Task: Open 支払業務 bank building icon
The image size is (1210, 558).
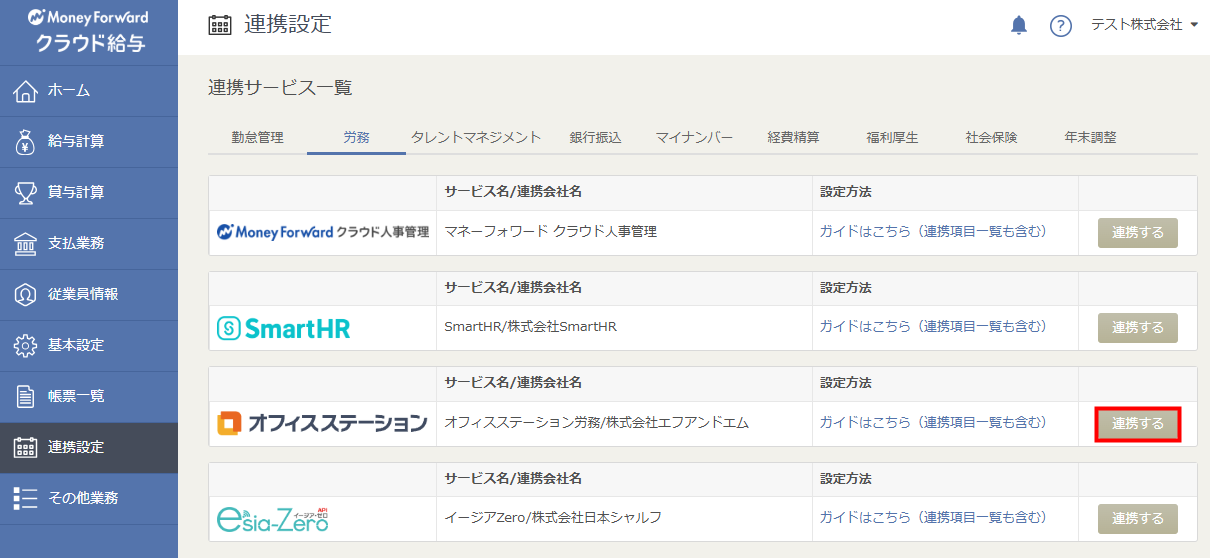Action: [26, 243]
